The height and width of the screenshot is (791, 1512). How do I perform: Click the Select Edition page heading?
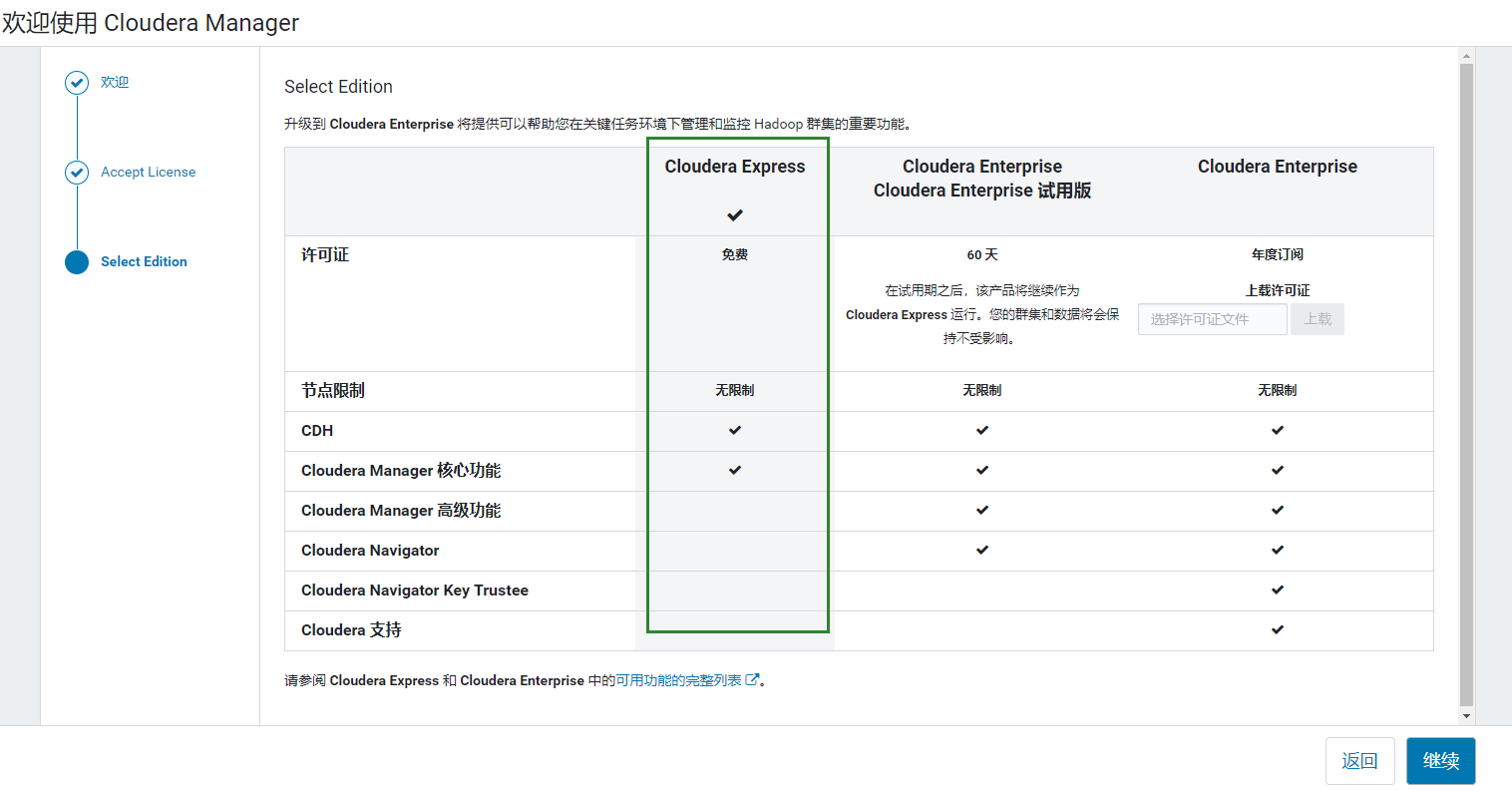click(338, 87)
